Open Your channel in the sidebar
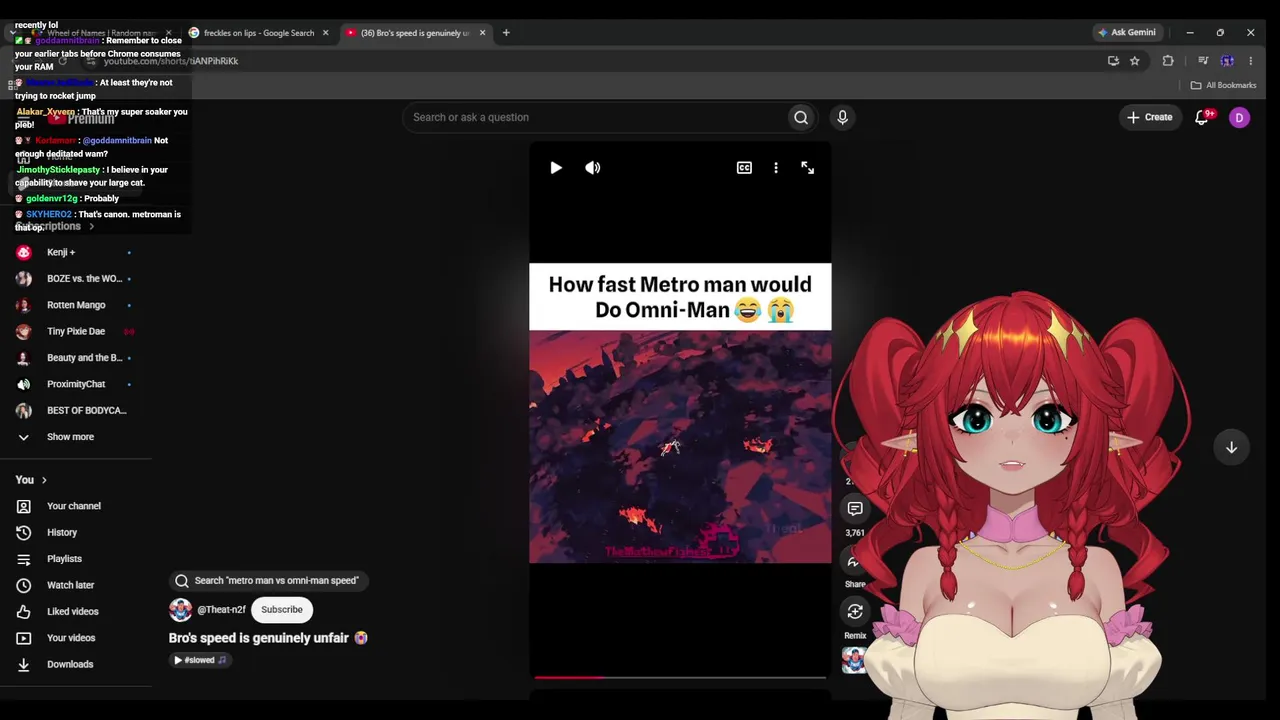 (74, 506)
